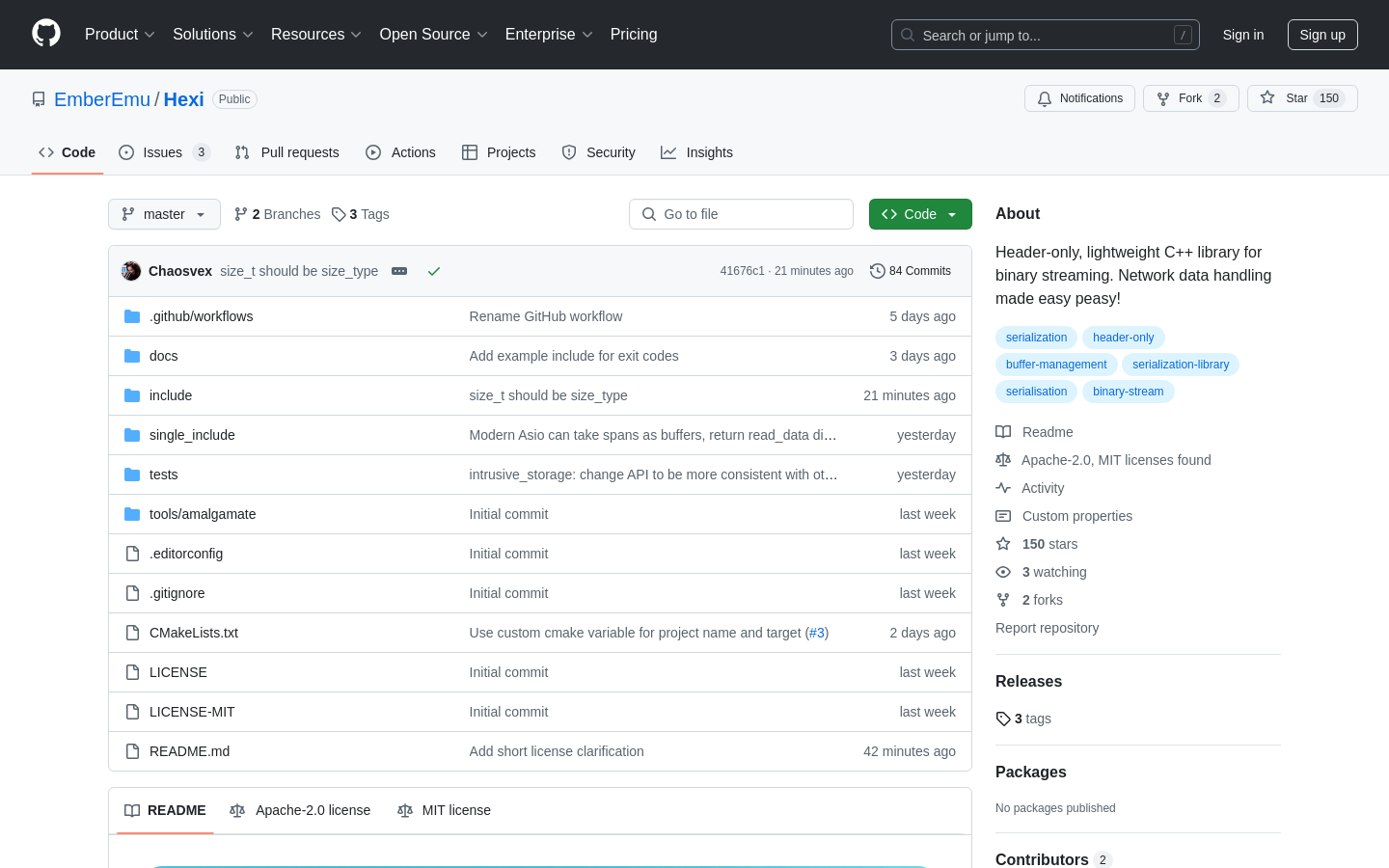Open the green Code dropdown button
The width and height of the screenshot is (1389, 868).
[920, 214]
